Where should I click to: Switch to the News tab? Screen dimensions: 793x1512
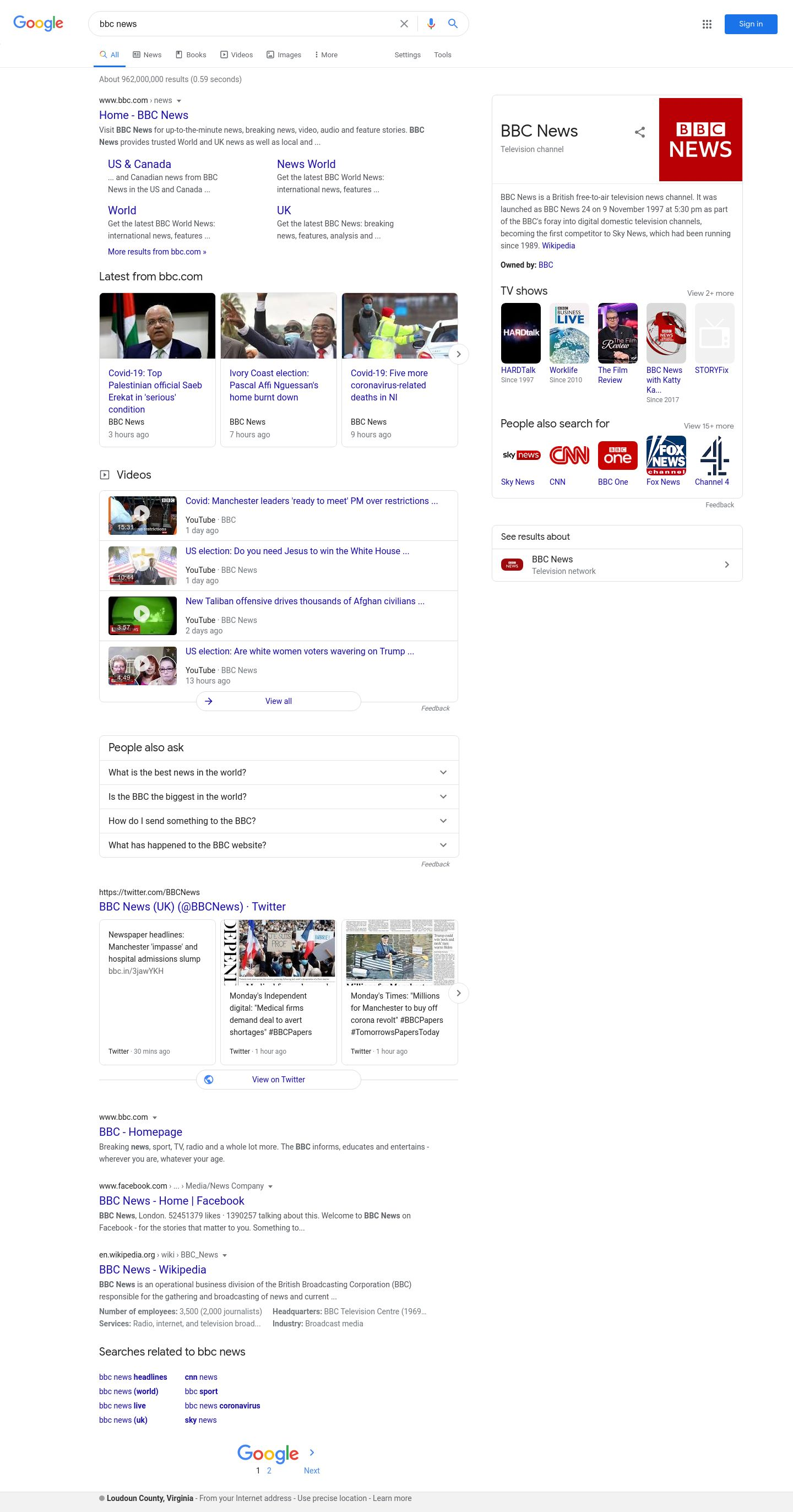coord(146,55)
